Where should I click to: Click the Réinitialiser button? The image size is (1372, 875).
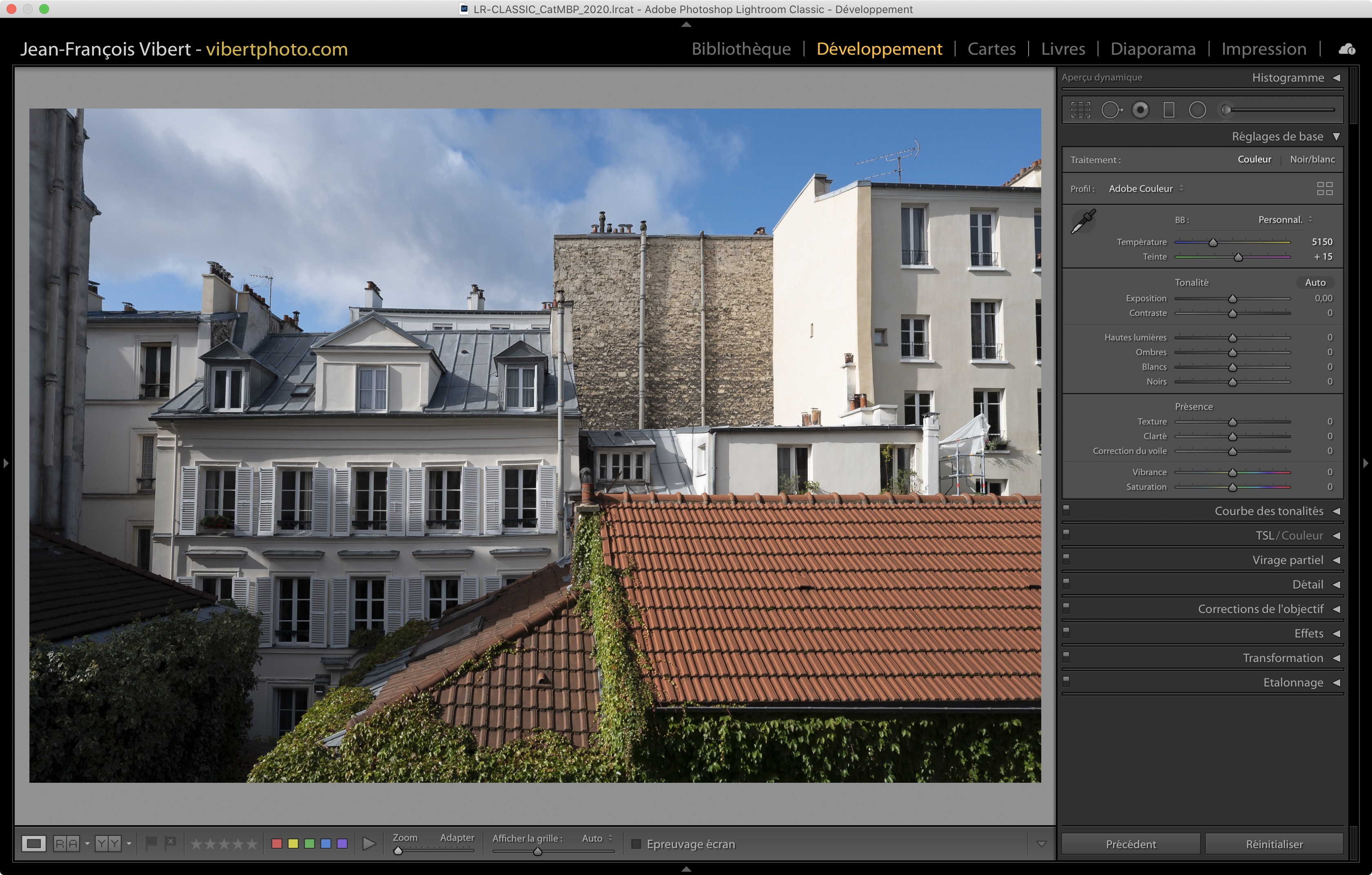coord(1274,844)
